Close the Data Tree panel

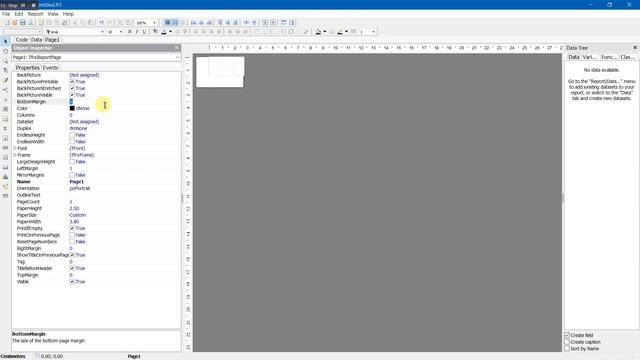[x=635, y=48]
